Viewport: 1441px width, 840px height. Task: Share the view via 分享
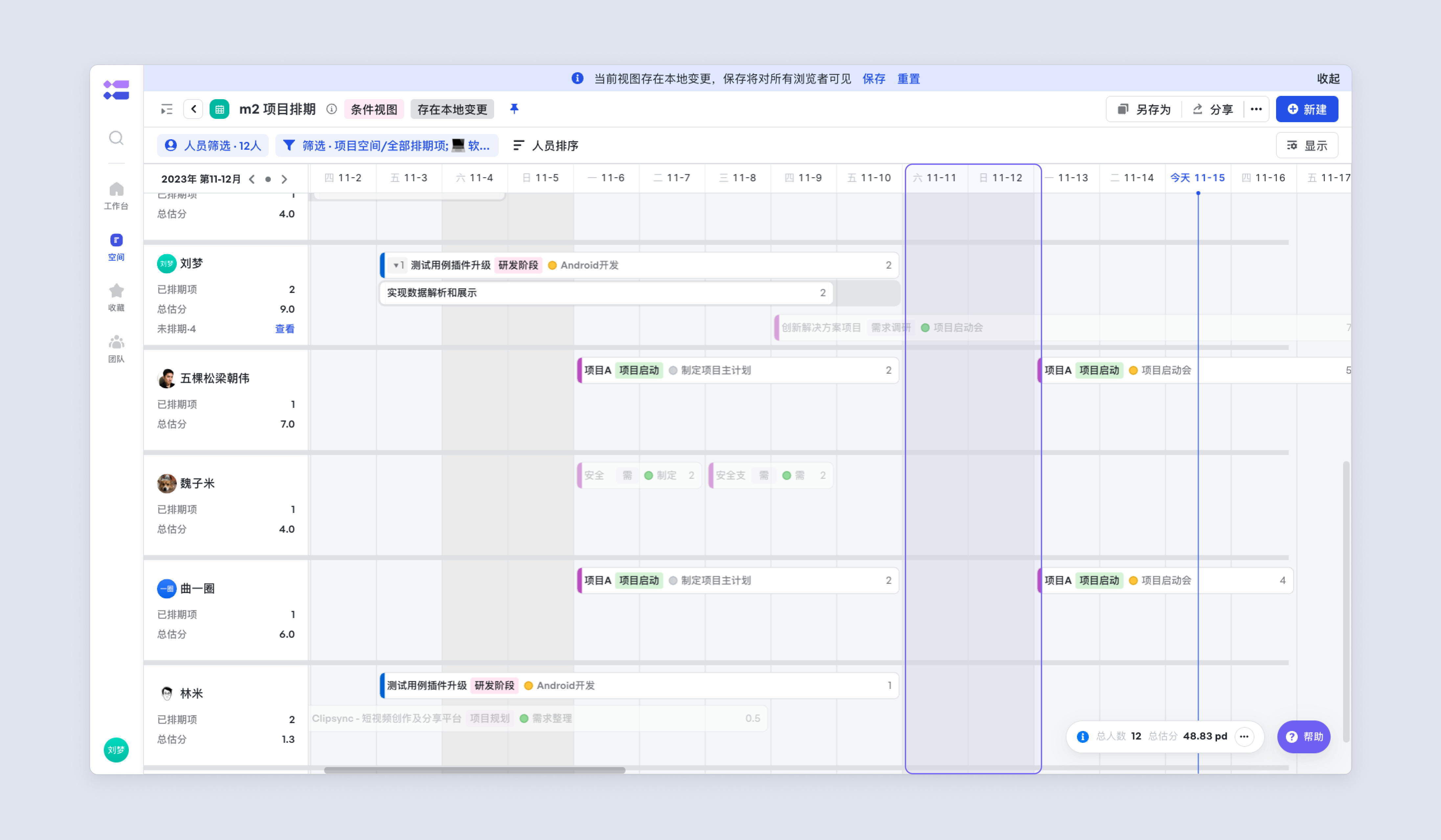pyautogui.click(x=1213, y=109)
